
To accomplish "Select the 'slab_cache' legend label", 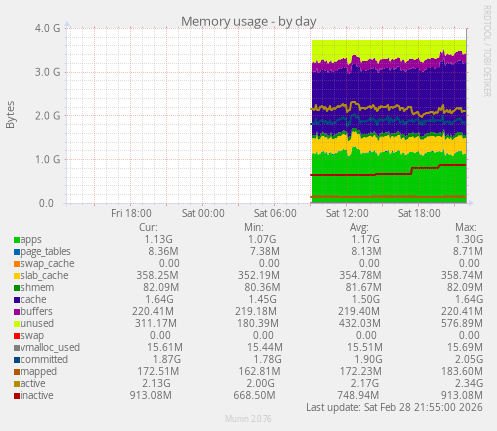I will pos(44,276).
